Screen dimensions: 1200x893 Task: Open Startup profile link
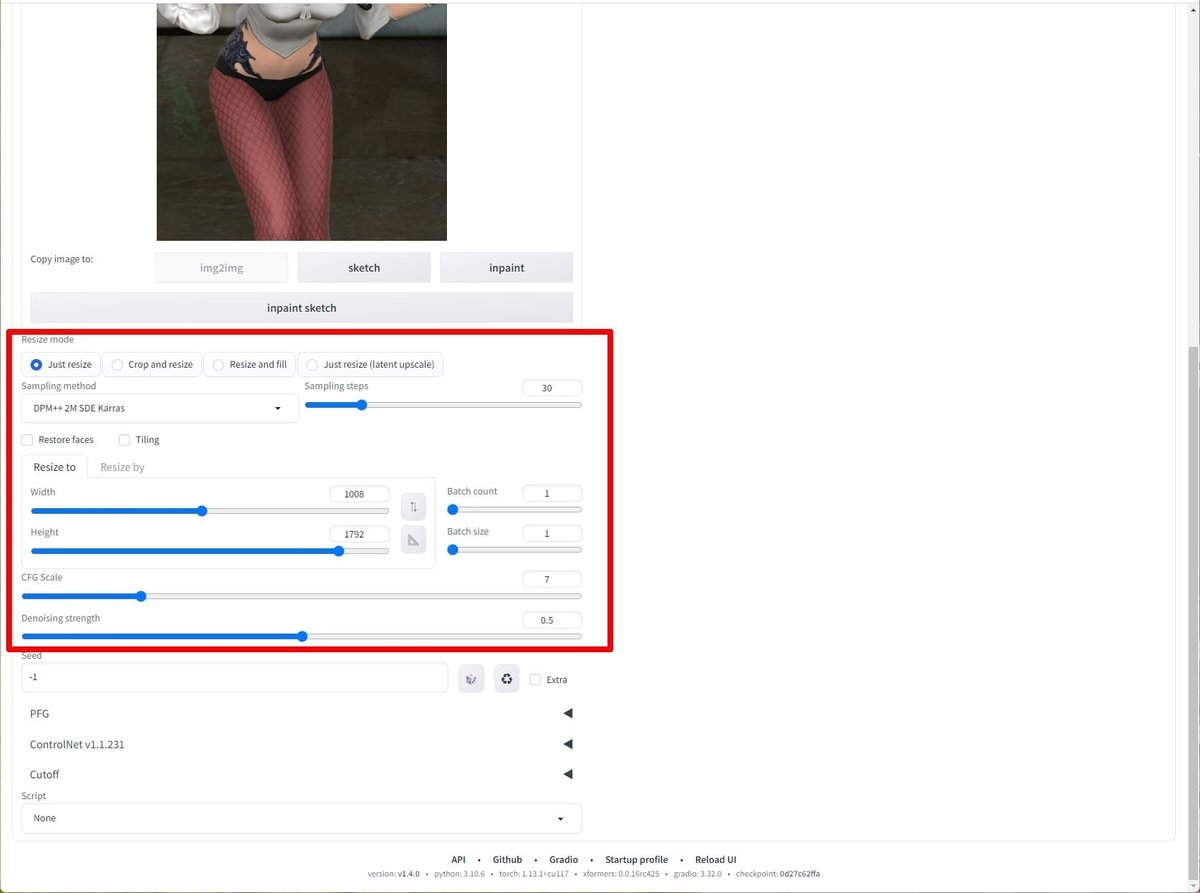point(636,860)
